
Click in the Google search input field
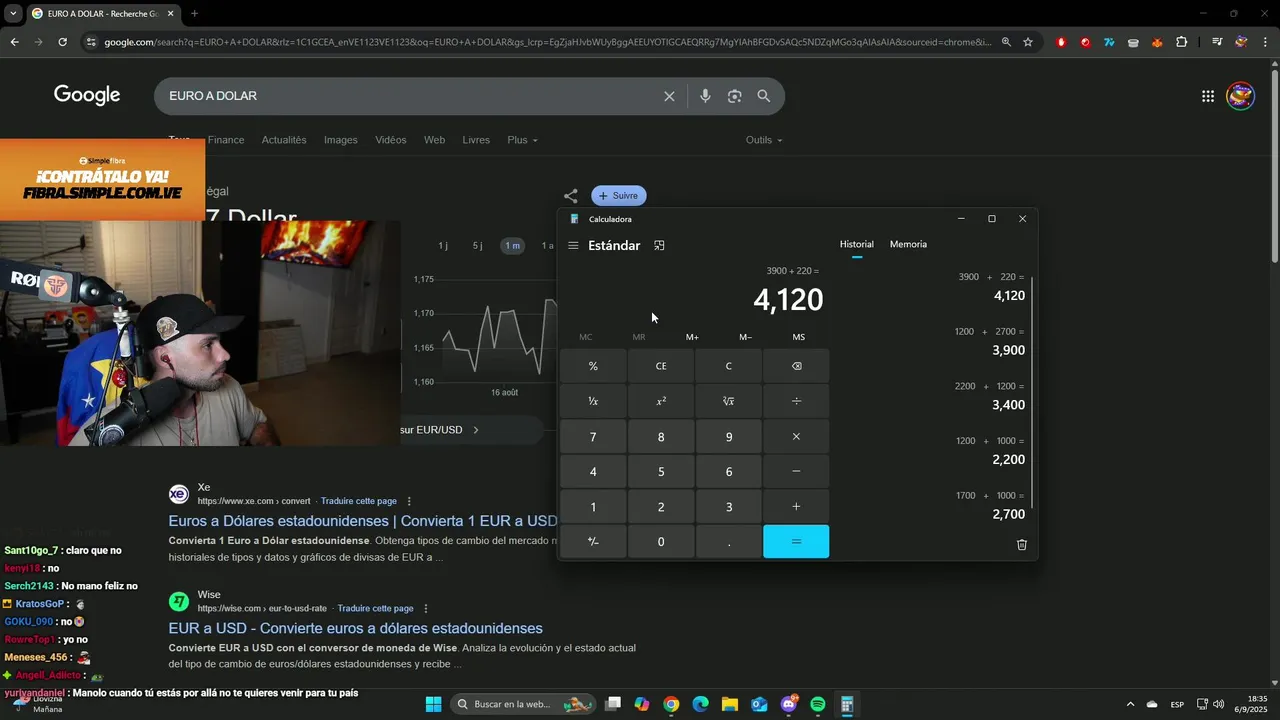(x=410, y=96)
